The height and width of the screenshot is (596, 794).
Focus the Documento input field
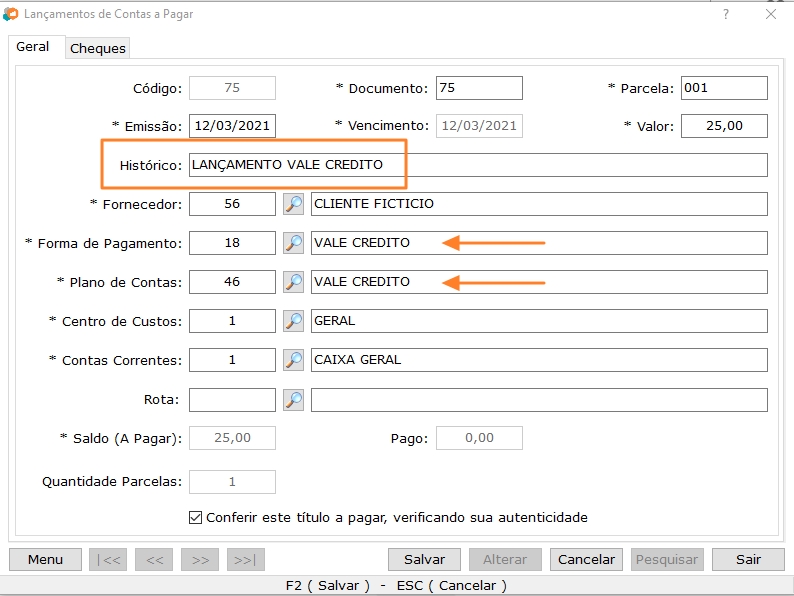pyautogui.click(x=479, y=88)
